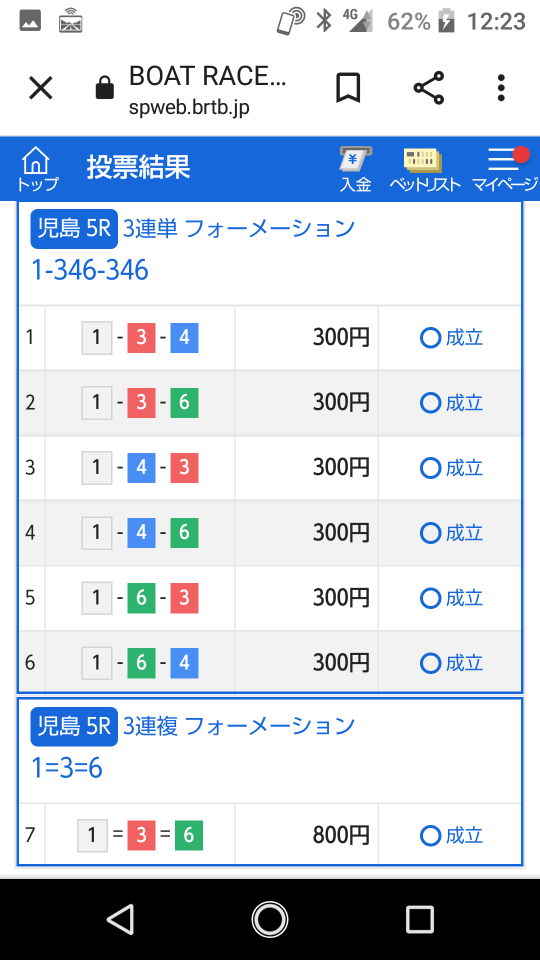
Task: Tap the 1-346-346 formation text
Action: coord(90,270)
